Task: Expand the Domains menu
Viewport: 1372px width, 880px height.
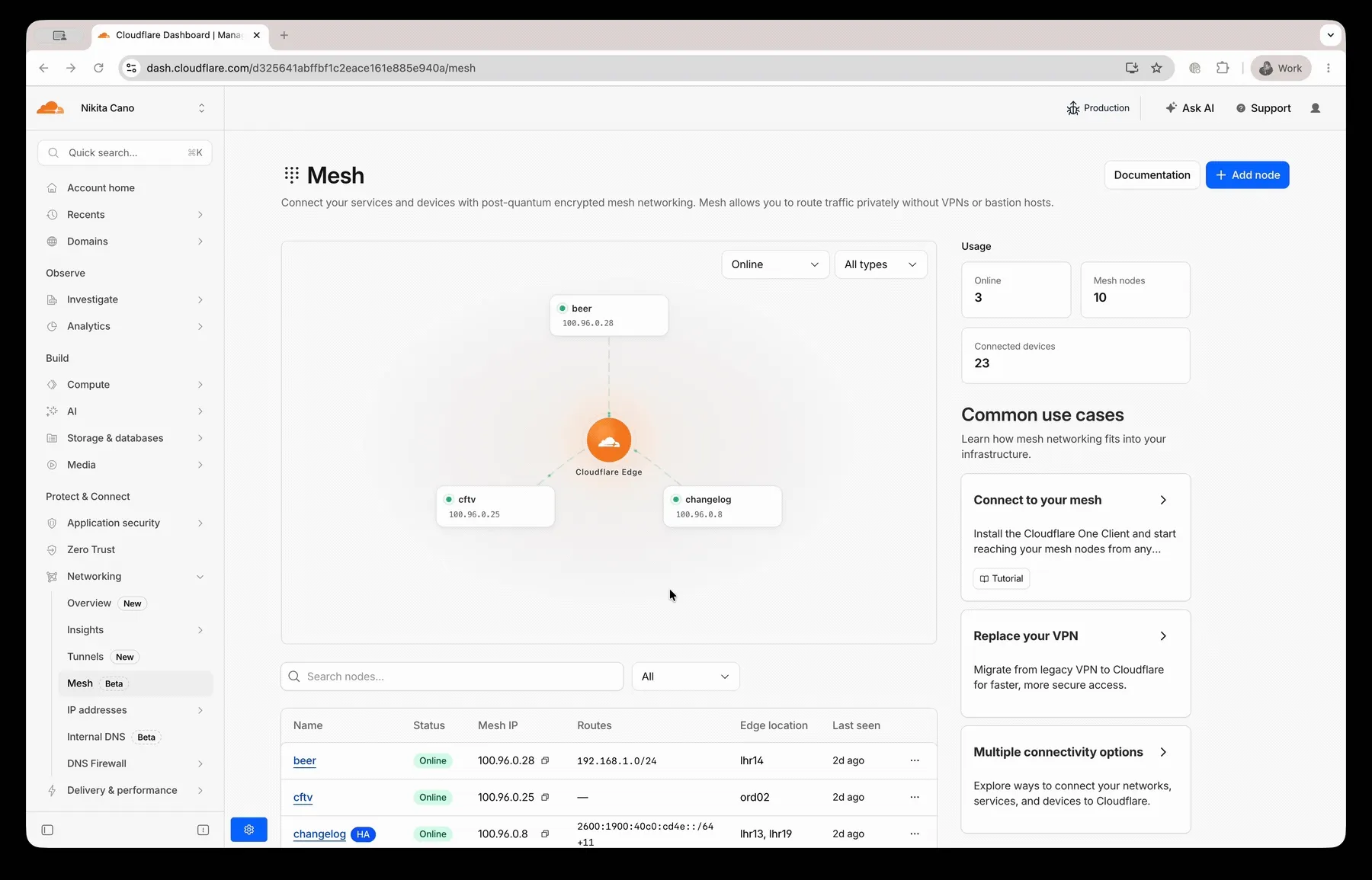Action: pos(126,242)
